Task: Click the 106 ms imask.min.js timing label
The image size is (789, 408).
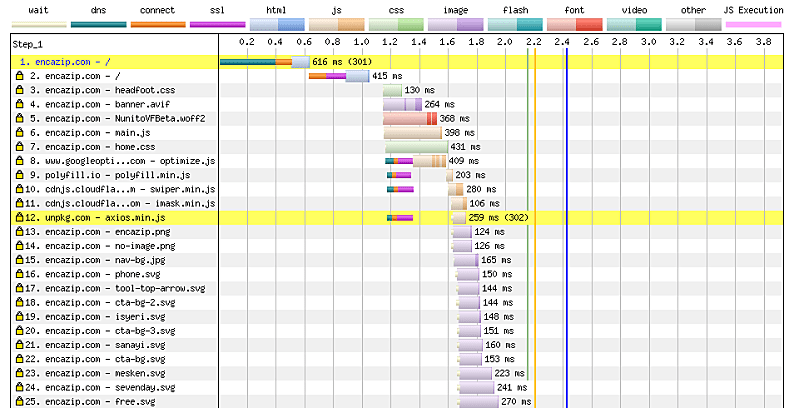Action: click(484, 203)
